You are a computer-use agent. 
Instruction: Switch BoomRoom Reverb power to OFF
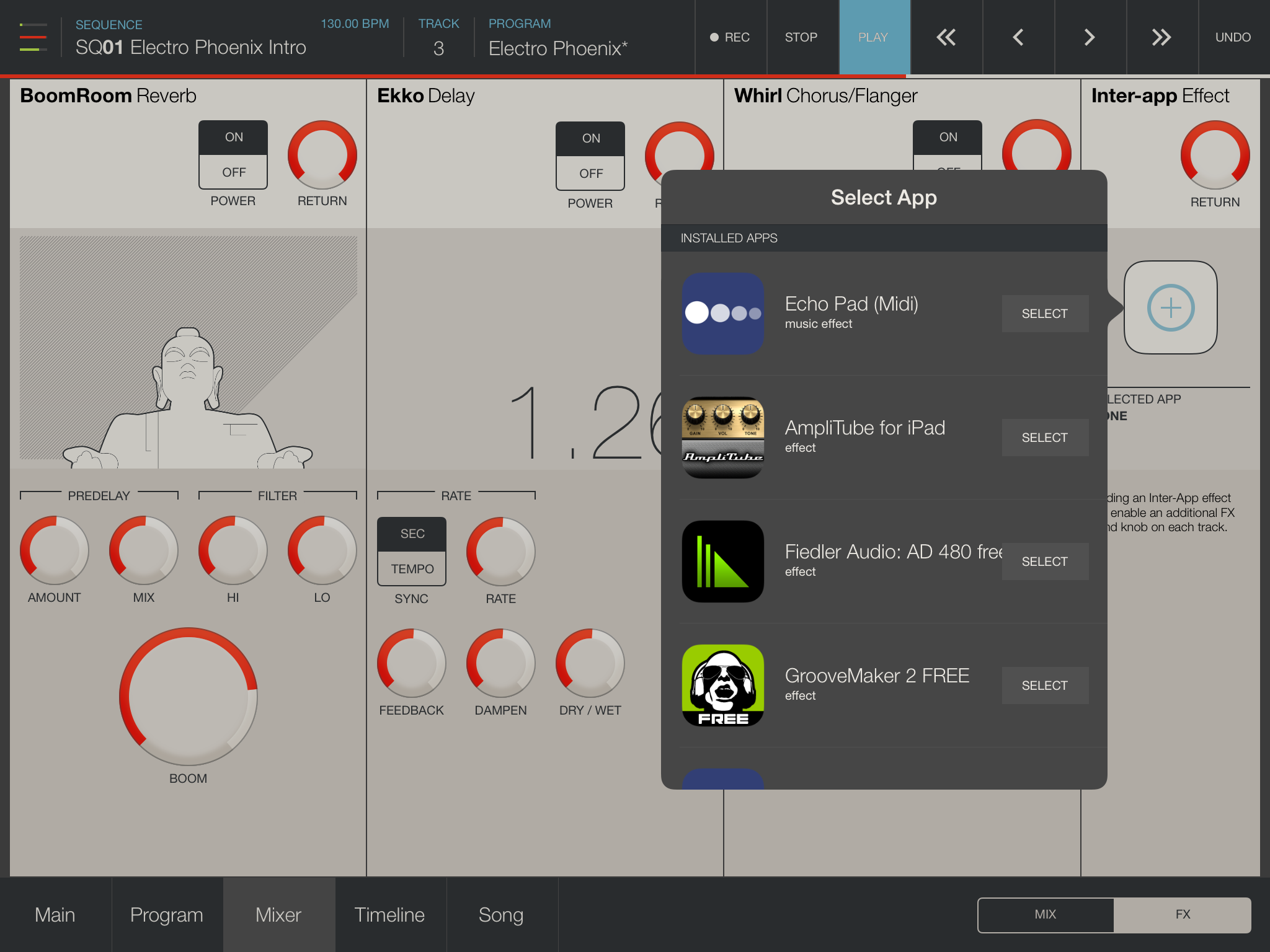pos(234,172)
